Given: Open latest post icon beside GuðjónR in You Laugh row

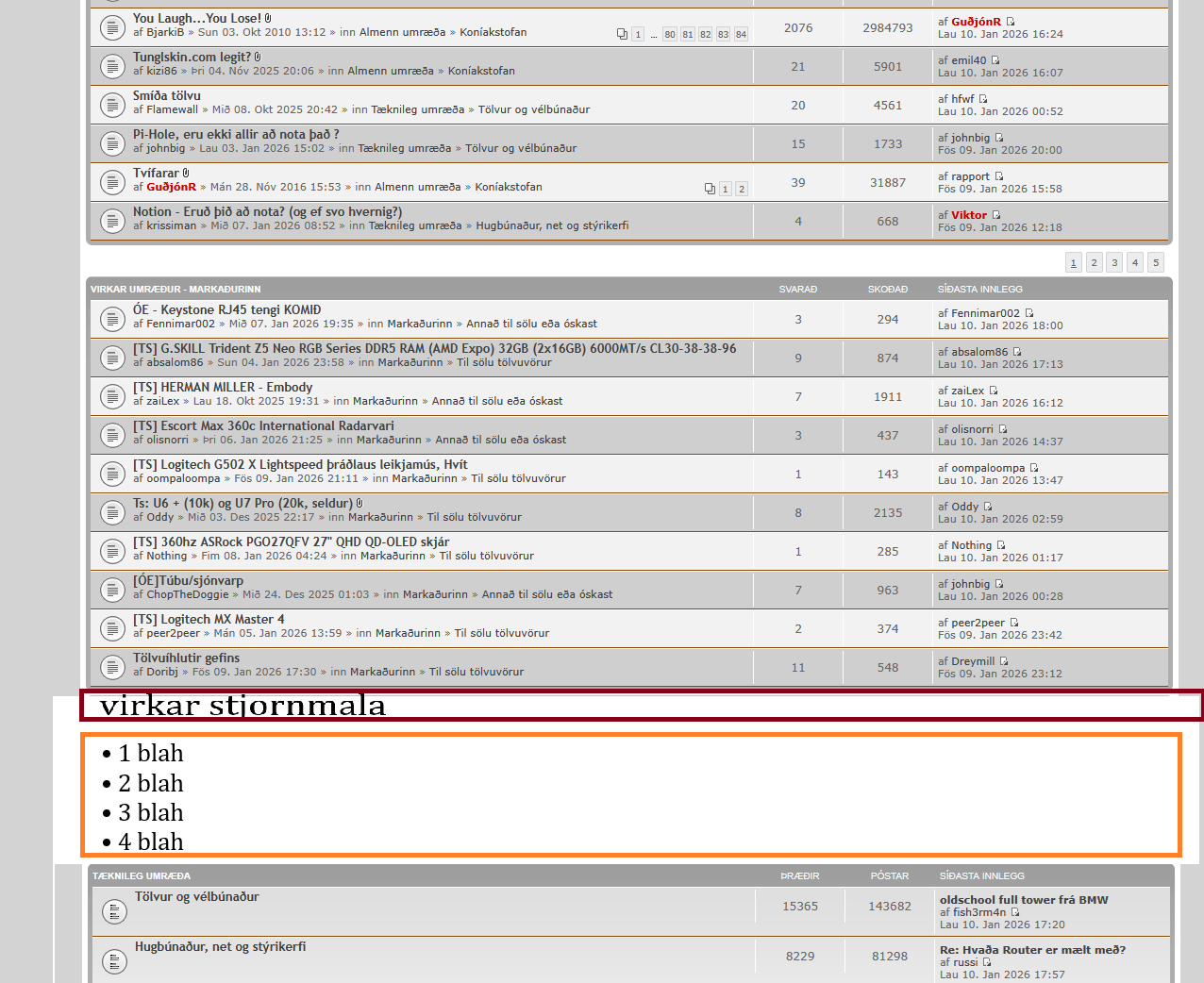Looking at the screenshot, I should point(1011,22).
